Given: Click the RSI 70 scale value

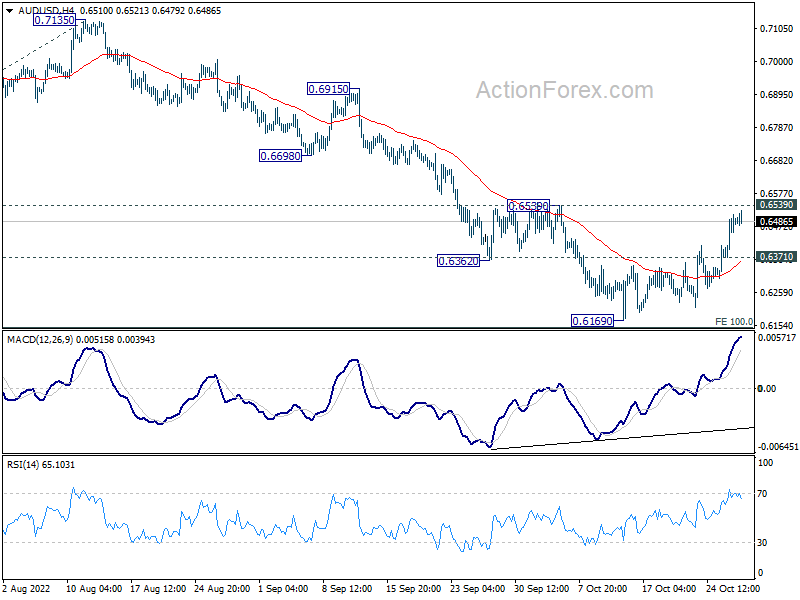Looking at the screenshot, I should click(762, 493).
